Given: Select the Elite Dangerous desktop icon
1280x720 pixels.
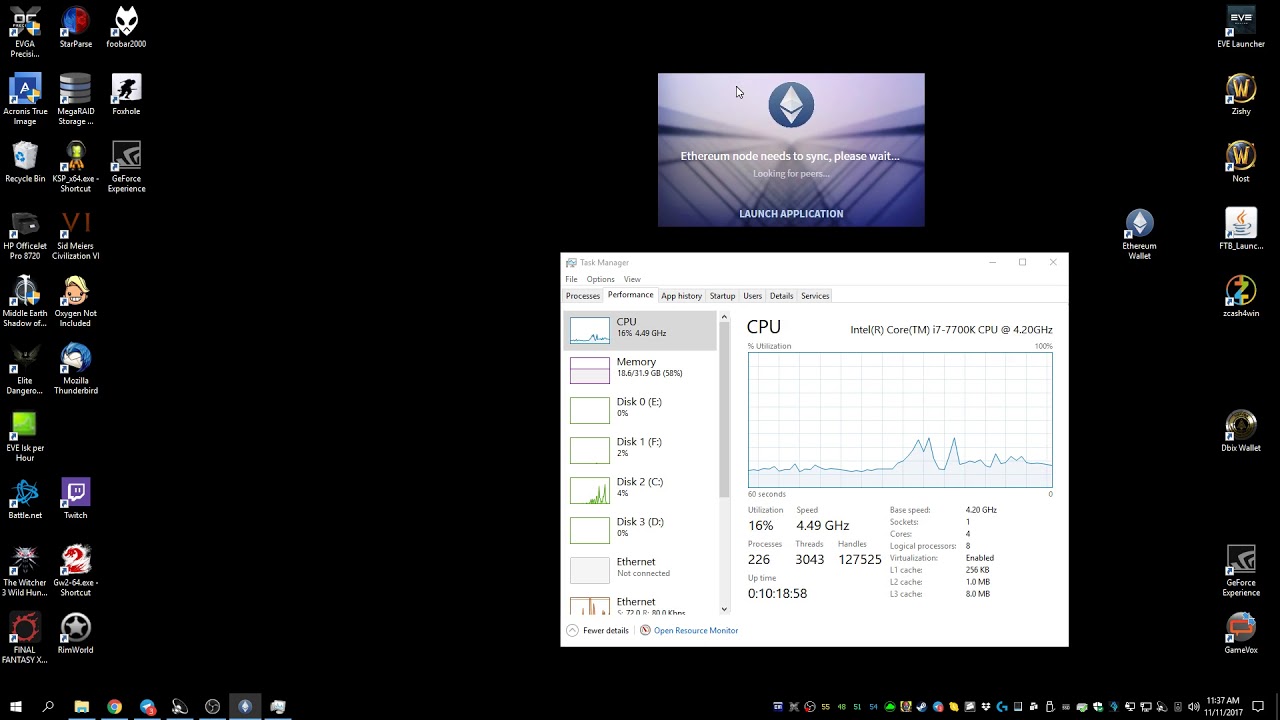Looking at the screenshot, I should tap(25, 369).
